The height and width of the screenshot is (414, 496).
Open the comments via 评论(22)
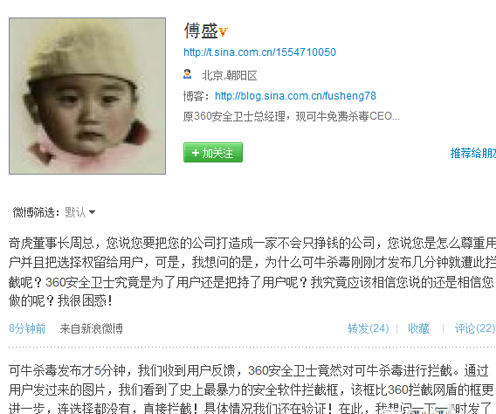(x=475, y=329)
